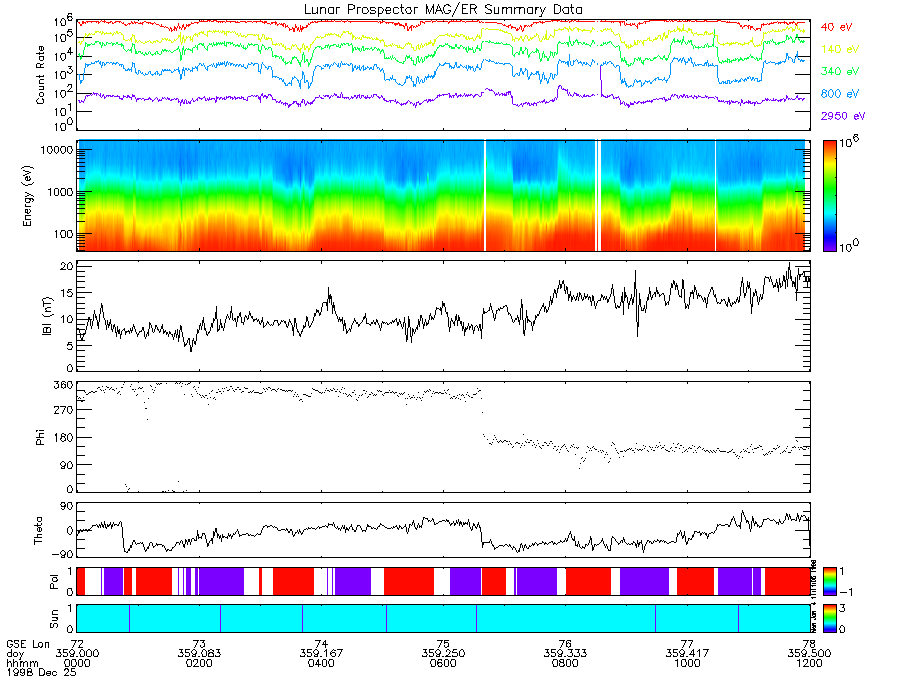Click the "GSE Lon" row label

29,644
